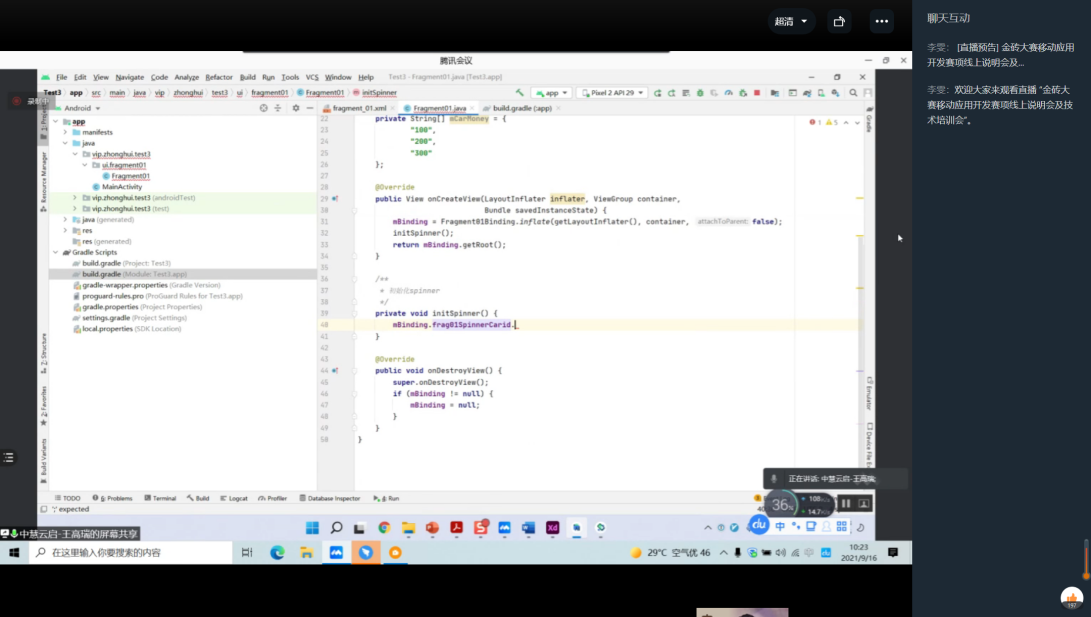Open Microsoft Edge from the taskbar
Image resolution: width=1091 pixels, height=617 pixels.
pos(277,552)
